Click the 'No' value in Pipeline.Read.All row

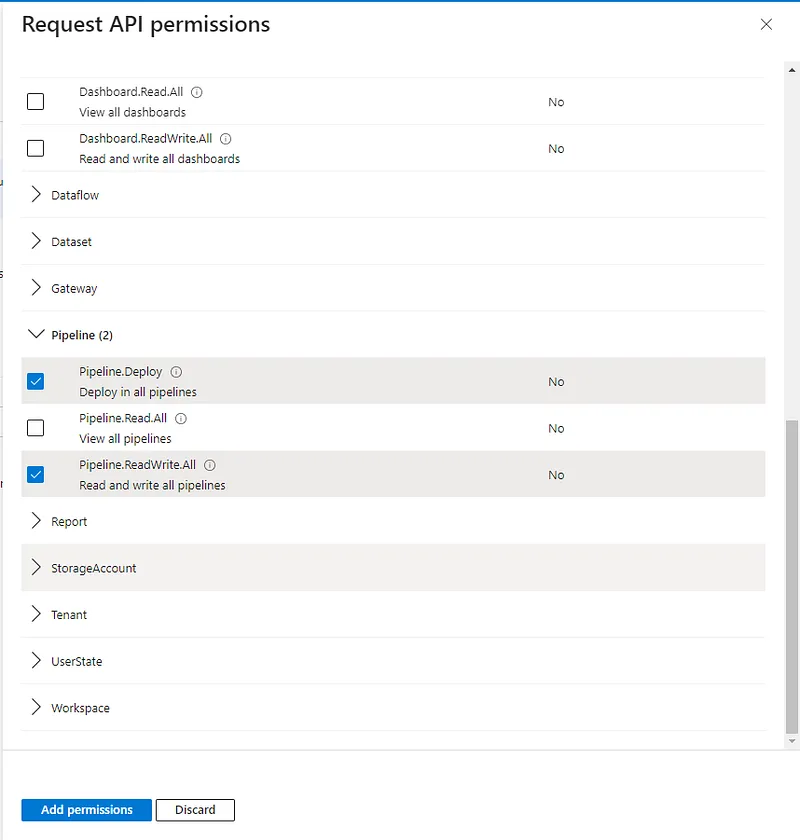tap(556, 429)
